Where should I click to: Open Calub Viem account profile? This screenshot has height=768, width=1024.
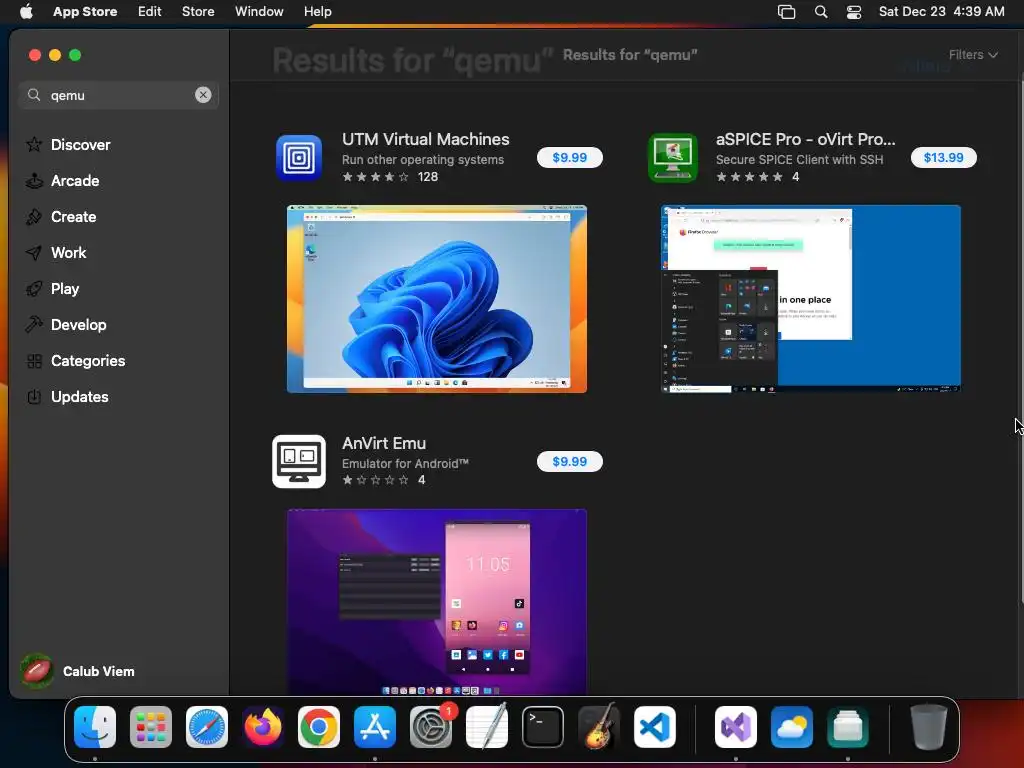point(78,671)
